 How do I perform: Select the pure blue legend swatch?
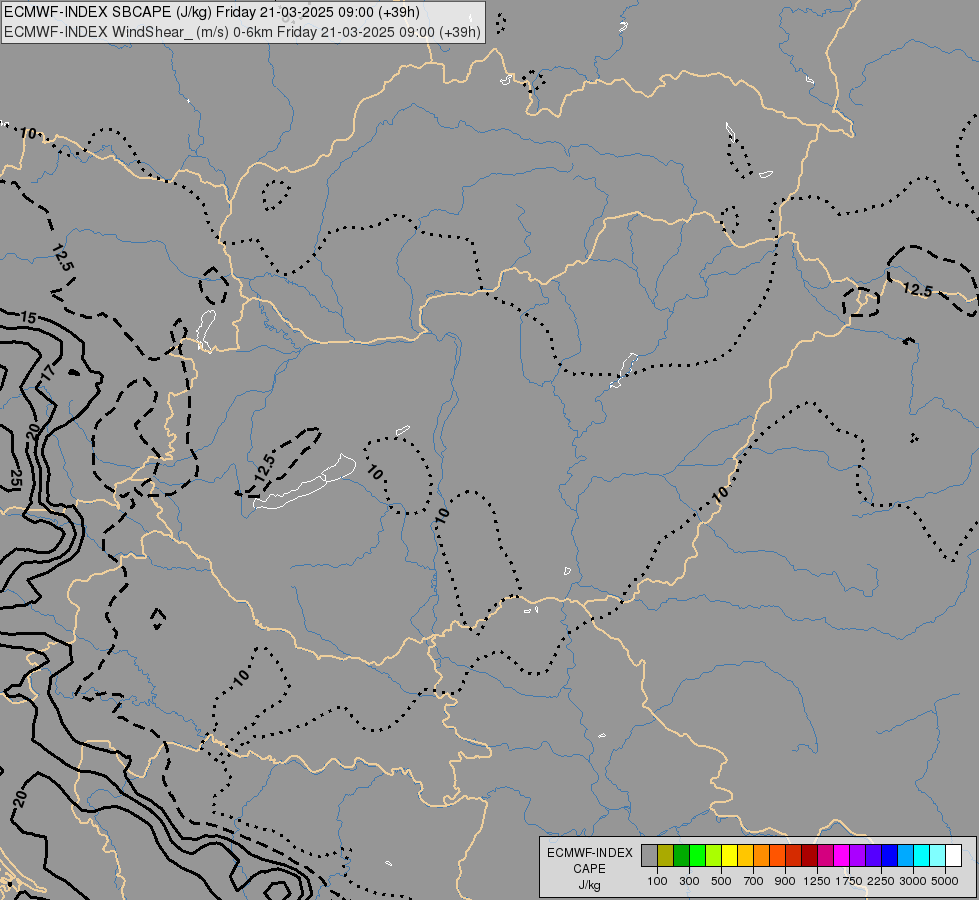[x=889, y=855]
